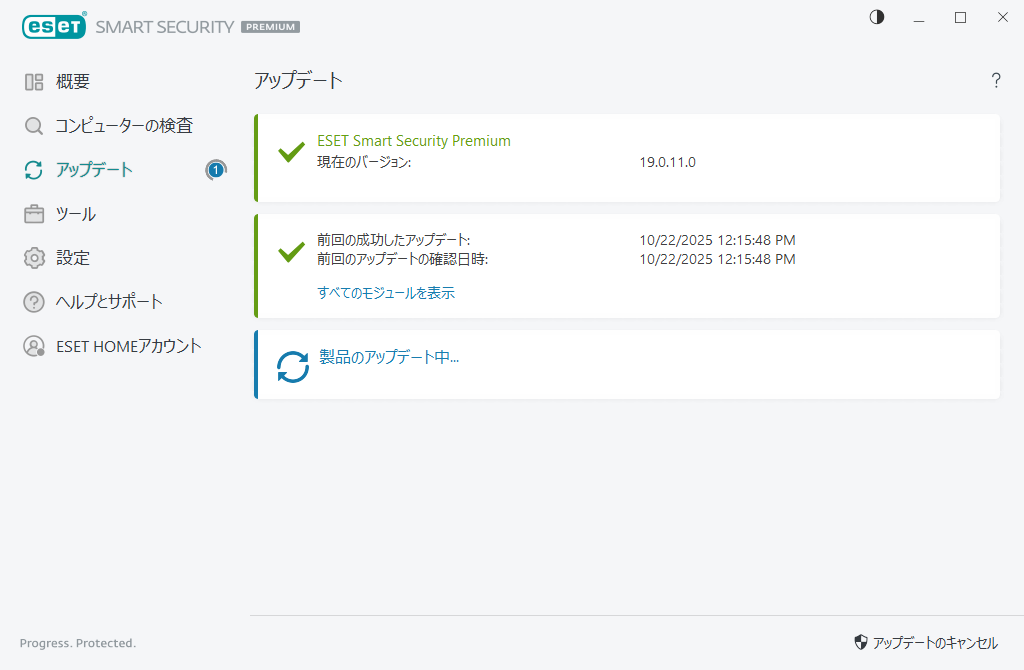Image resolution: width=1024 pixels, height=670 pixels.
Task: Click the 製品のアップデート中... progress text
Action: pyautogui.click(x=389, y=357)
